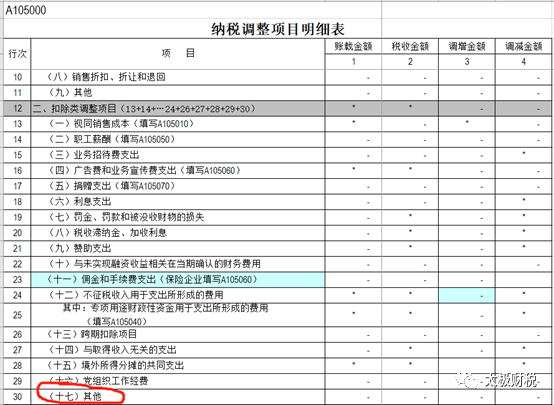The image size is (554, 405).
Task: Select 专项用途财政性资金 row 25 label
Action: 178,315
